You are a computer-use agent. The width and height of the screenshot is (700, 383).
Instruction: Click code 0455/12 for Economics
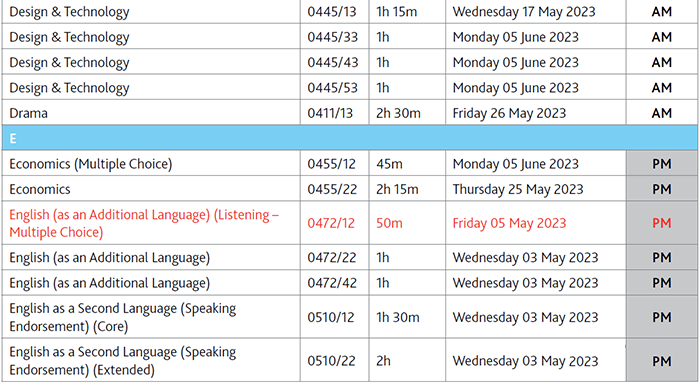(x=331, y=164)
